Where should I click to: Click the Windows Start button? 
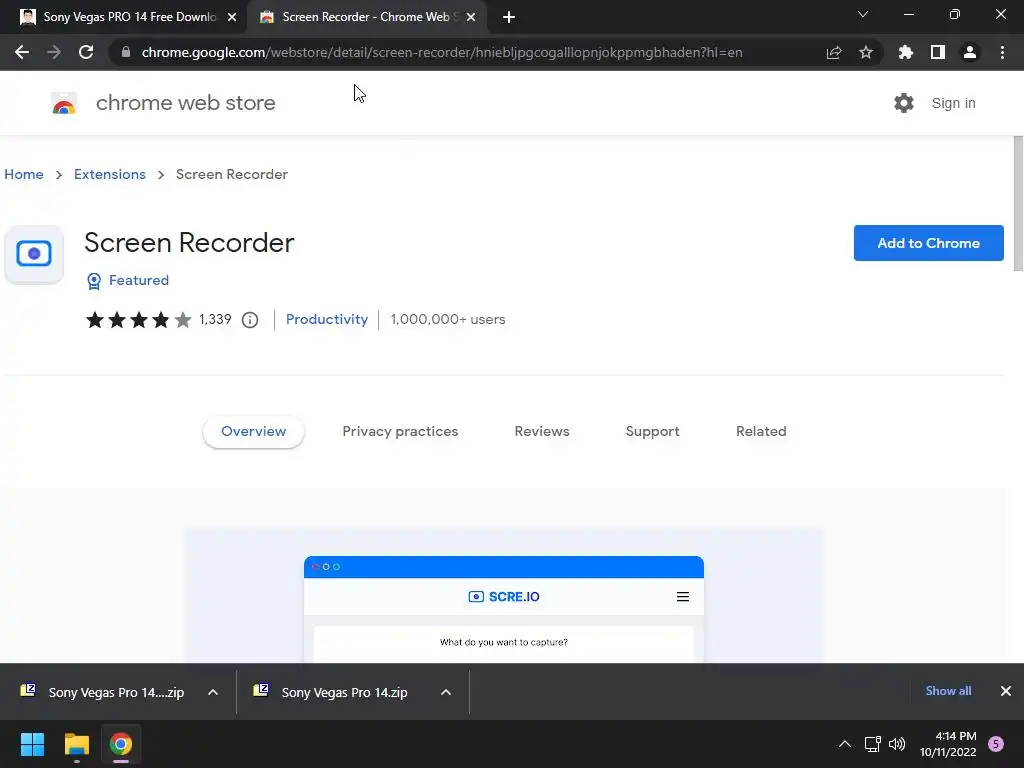[32, 744]
